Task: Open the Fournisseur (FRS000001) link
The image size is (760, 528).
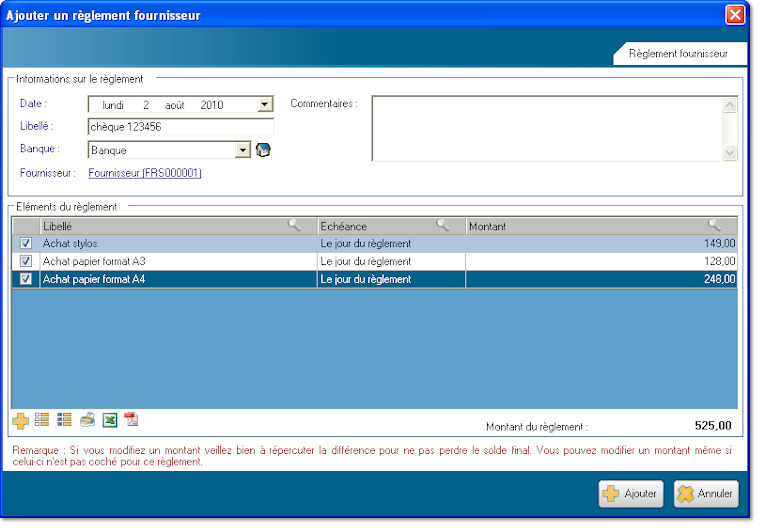Action: (145, 173)
